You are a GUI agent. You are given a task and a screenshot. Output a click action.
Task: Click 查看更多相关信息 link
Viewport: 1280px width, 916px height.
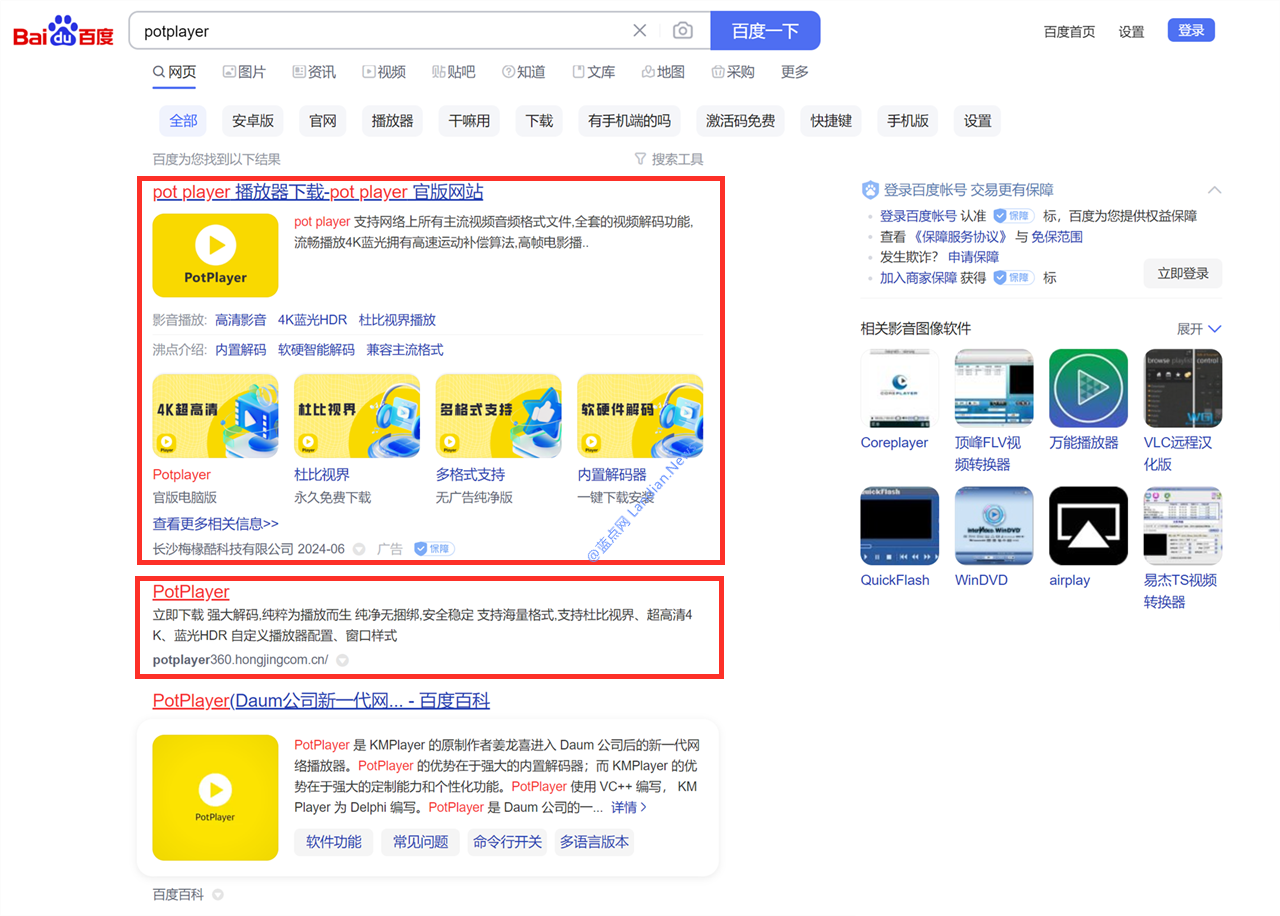[x=216, y=523]
